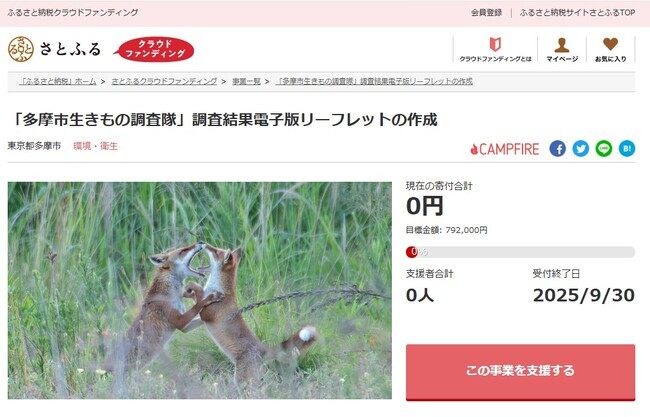This screenshot has width=650, height=417.
Task: Click この事業を支援する button
Action: 520,372
